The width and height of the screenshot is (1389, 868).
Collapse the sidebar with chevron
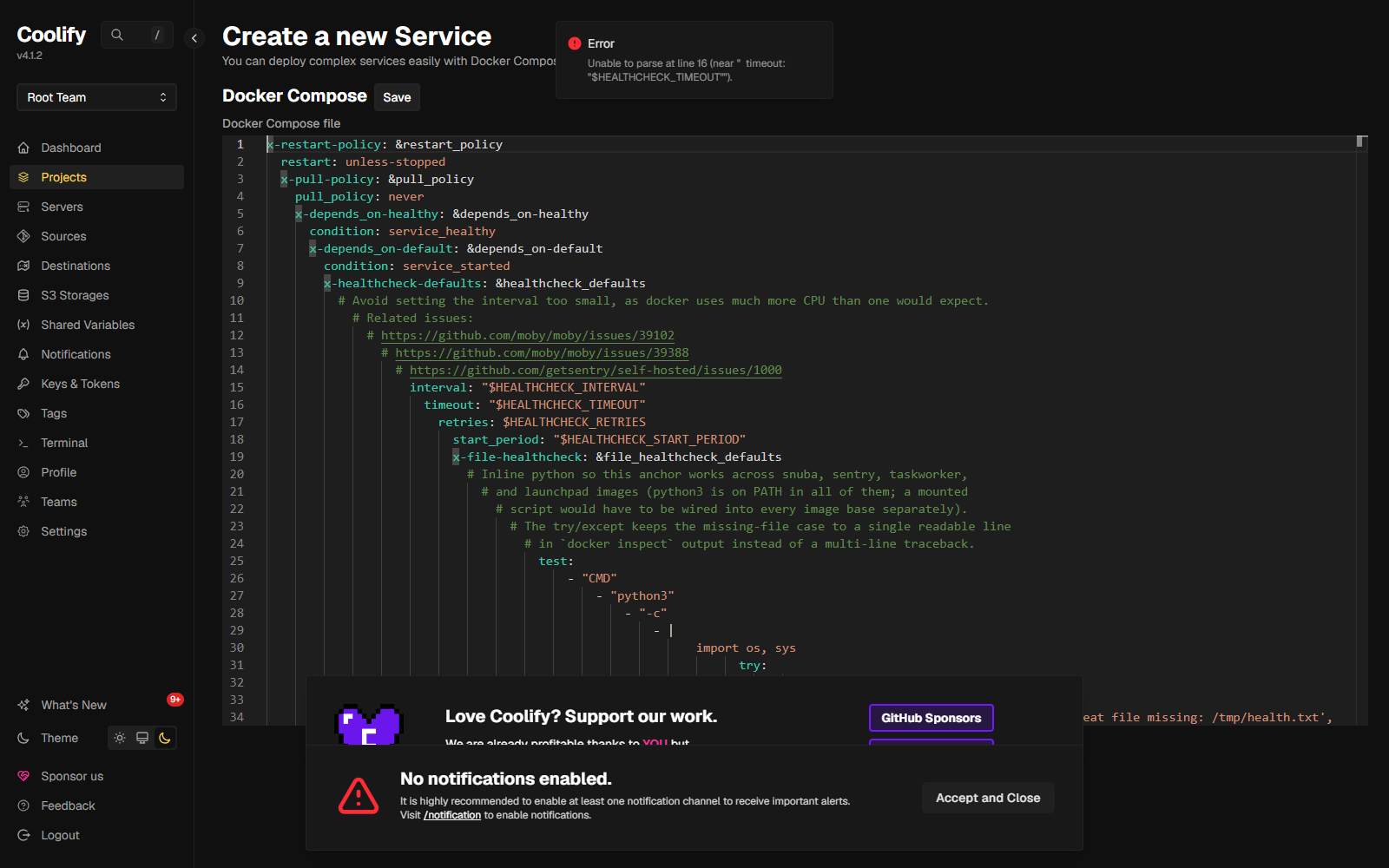point(194,37)
